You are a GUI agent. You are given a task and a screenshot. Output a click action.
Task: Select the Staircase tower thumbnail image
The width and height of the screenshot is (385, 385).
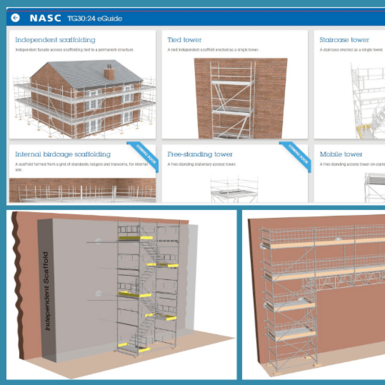[x=367, y=100]
